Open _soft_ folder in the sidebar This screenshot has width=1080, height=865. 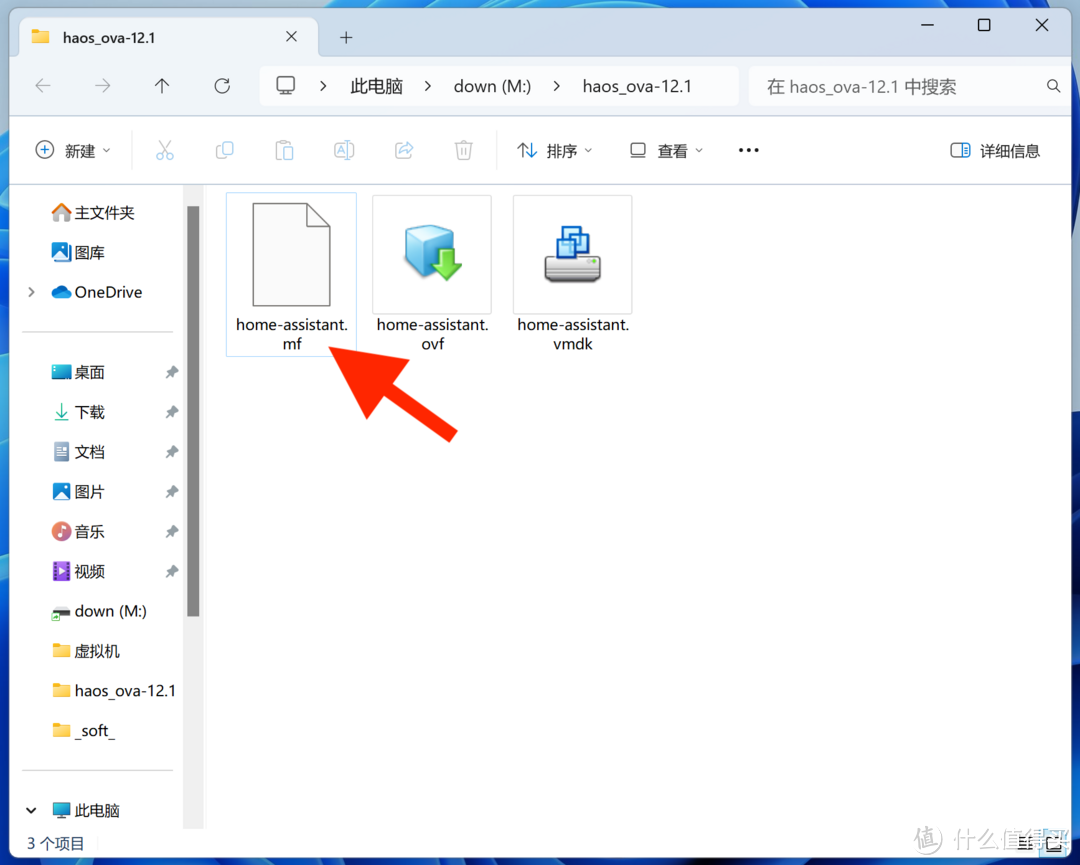(x=83, y=730)
